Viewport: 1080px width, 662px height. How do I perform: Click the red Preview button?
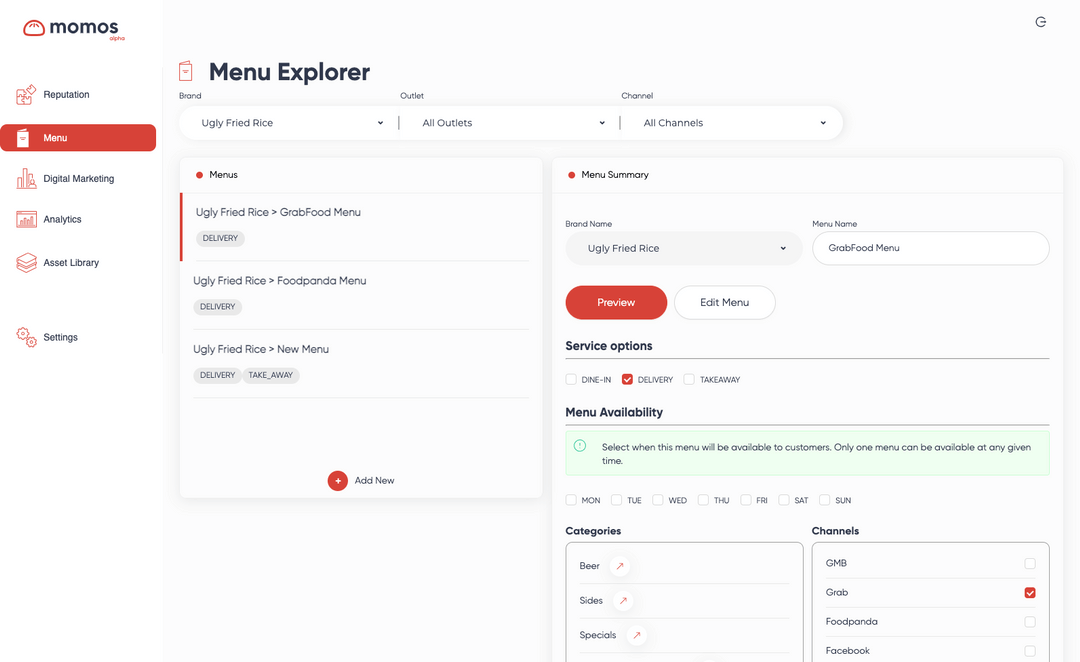pyautogui.click(x=616, y=302)
